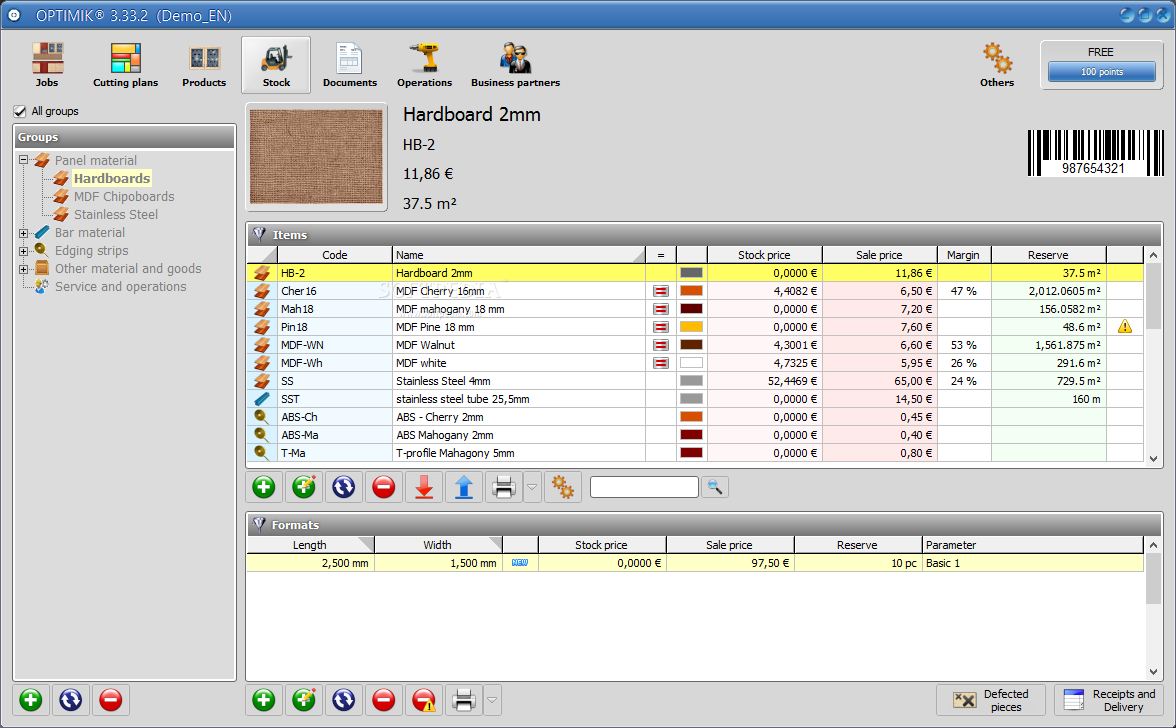Click the red minus with warning button

point(424,700)
